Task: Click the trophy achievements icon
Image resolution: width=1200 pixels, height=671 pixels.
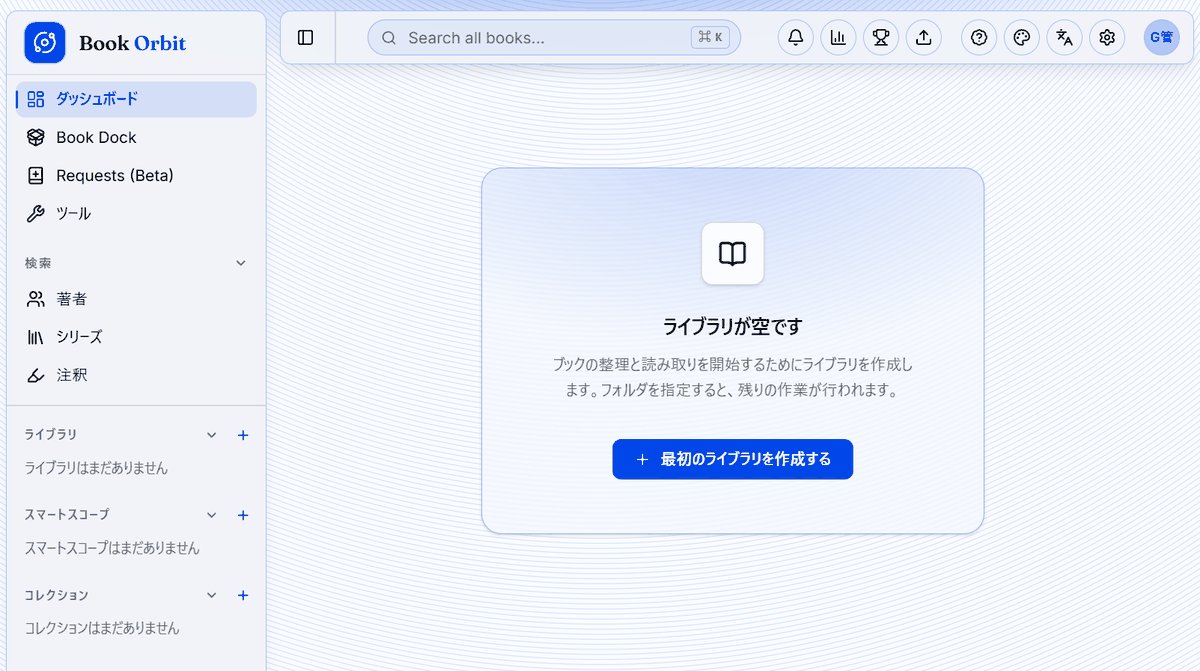Action: 881,38
